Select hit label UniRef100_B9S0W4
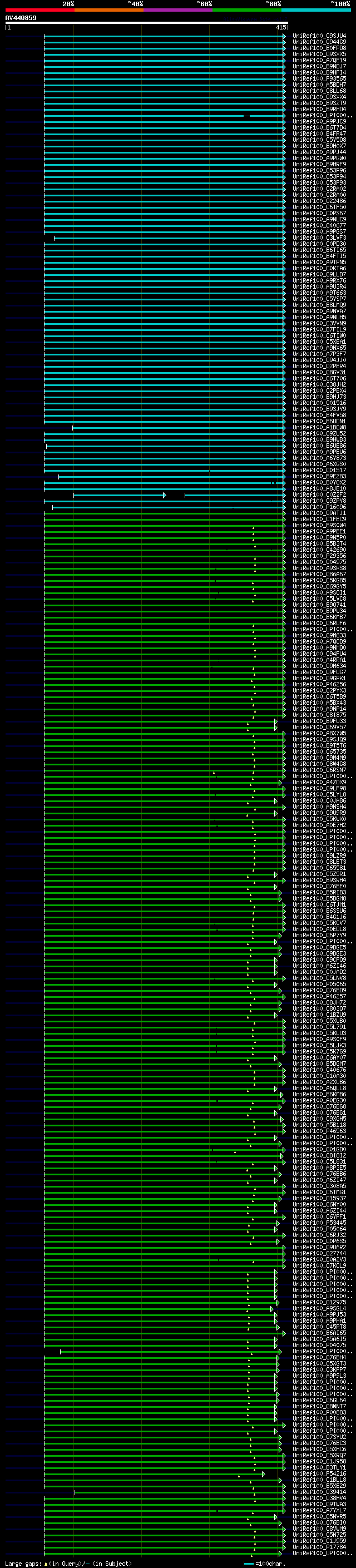The image size is (356, 1568). 319,525
